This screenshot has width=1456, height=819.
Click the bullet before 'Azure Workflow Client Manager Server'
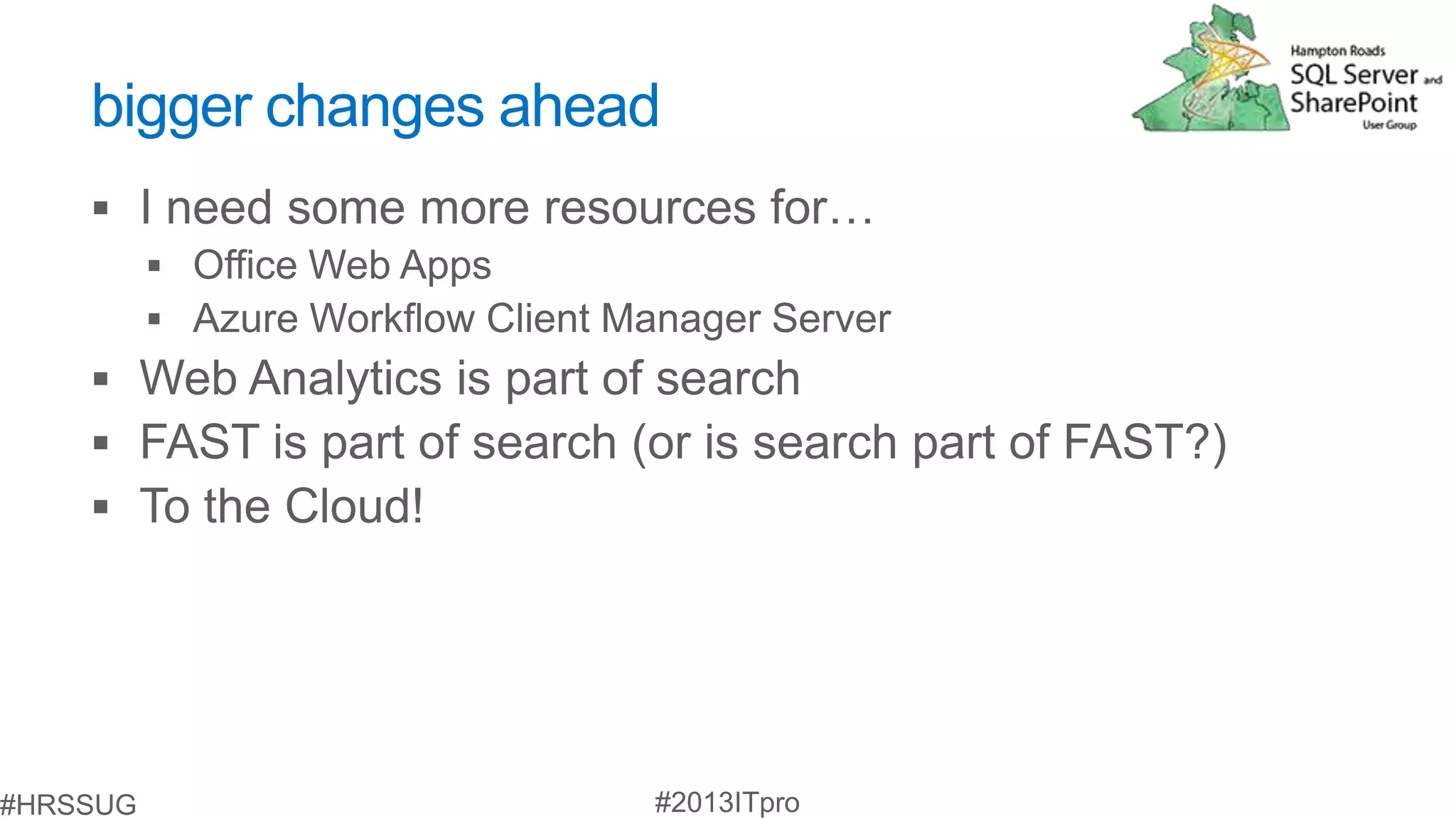click(154, 320)
